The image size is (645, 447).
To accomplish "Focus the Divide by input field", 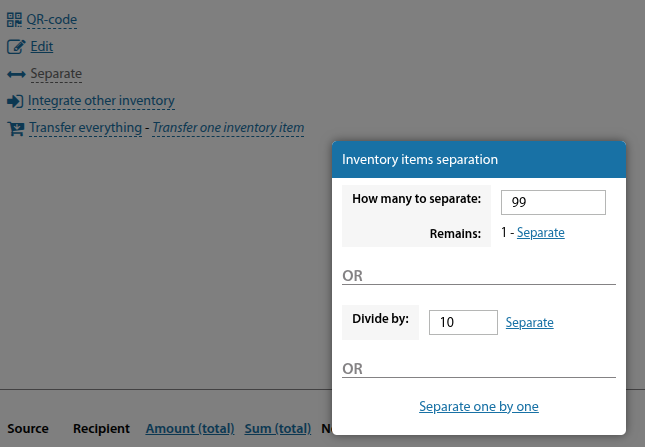I will [463, 322].
